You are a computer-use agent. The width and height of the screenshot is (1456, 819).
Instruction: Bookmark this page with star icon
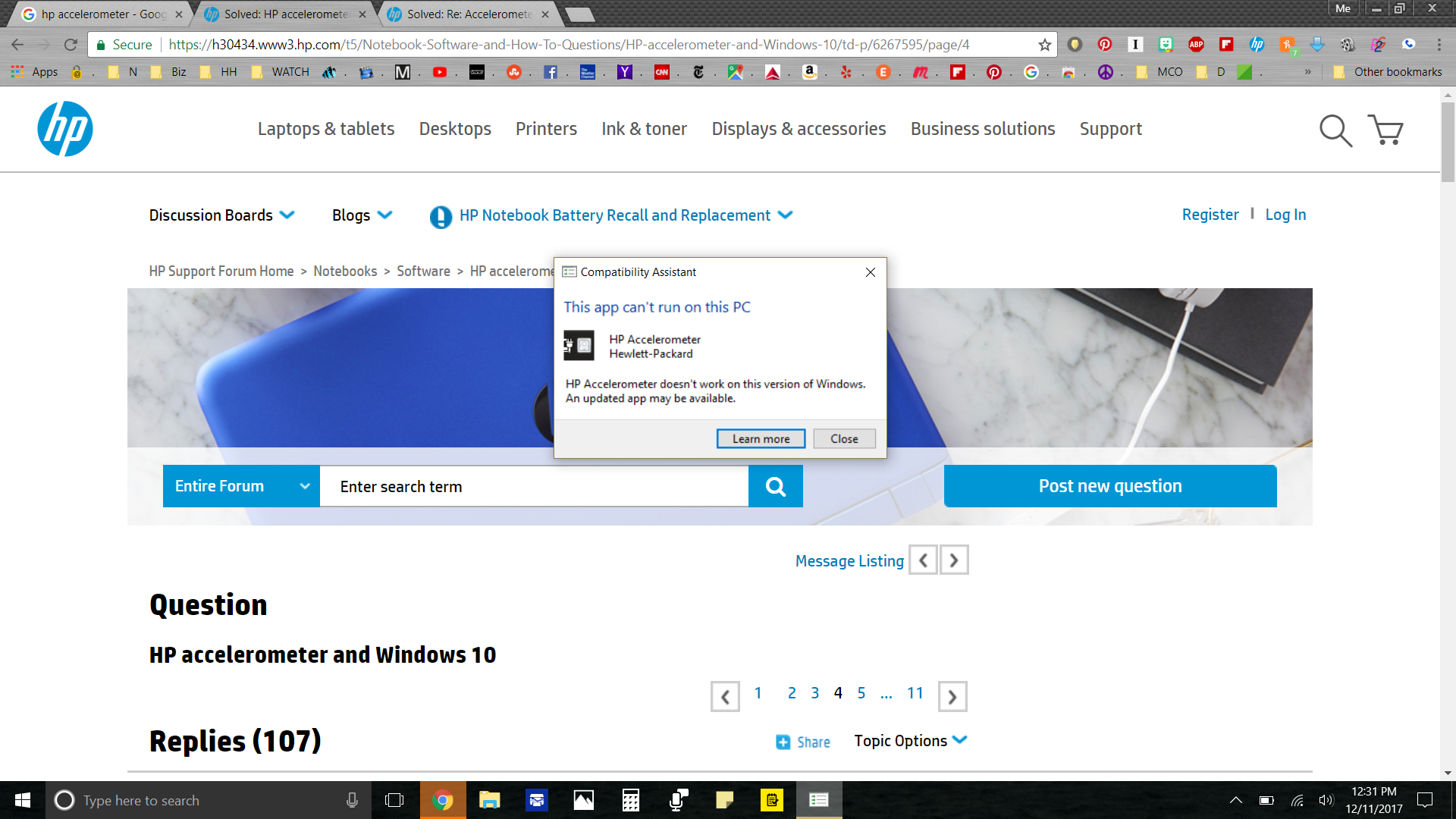[x=1044, y=45]
